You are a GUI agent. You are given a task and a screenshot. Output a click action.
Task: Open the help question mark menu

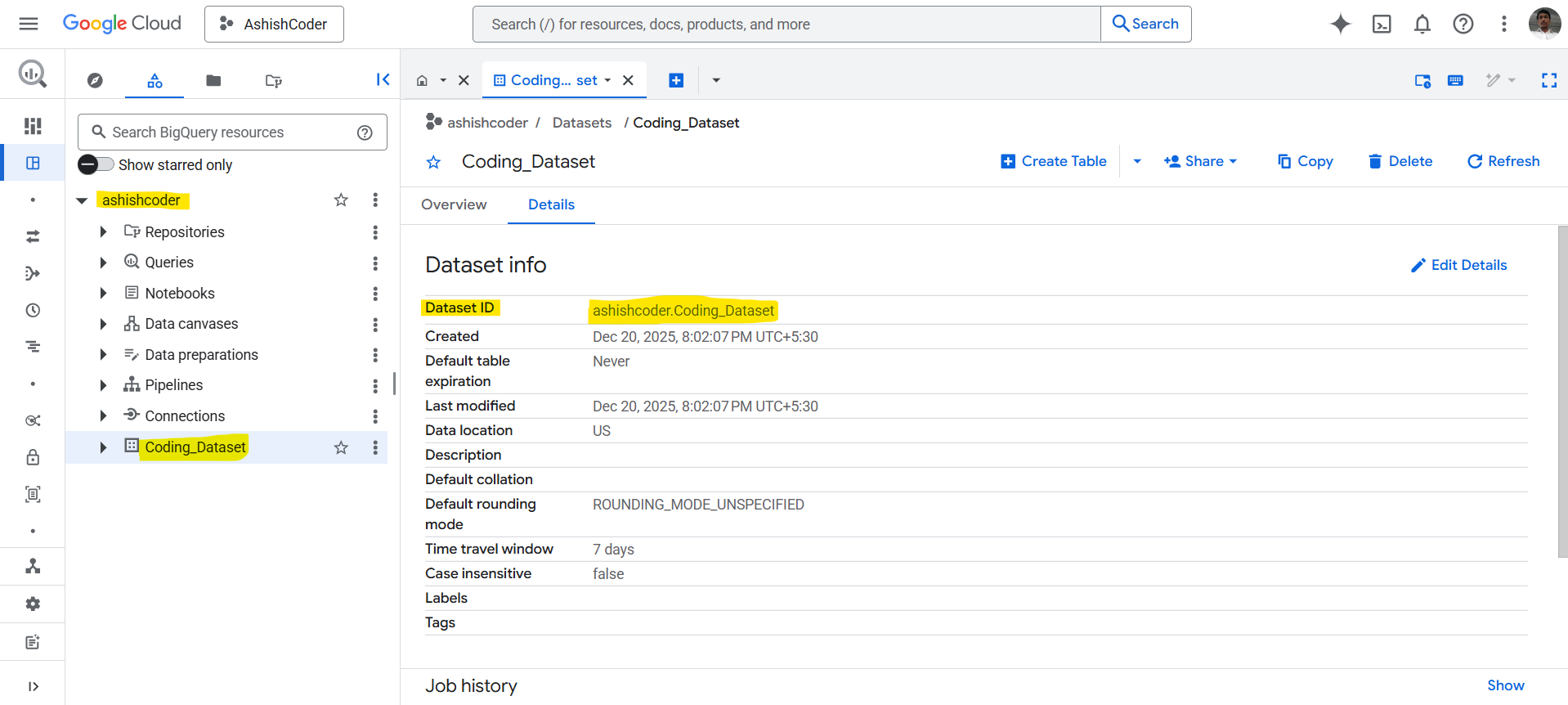1463,24
